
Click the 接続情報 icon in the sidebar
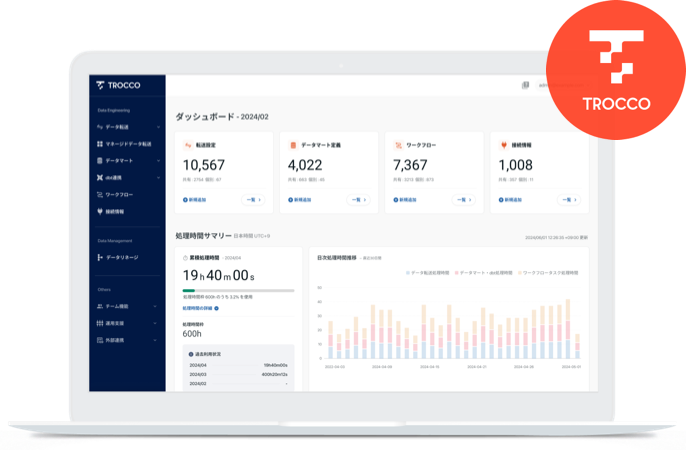[x=99, y=211]
